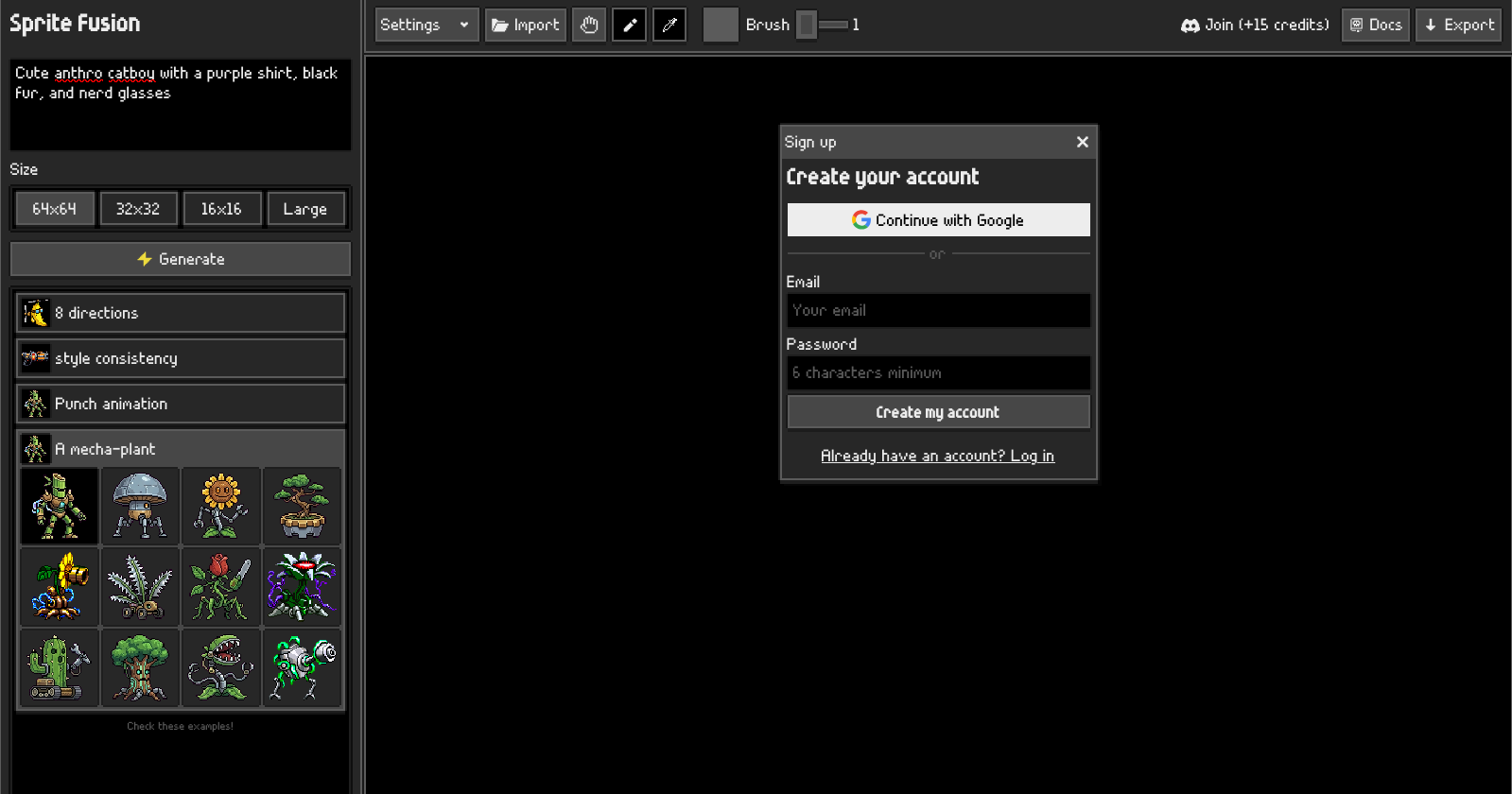The image size is (1512, 794).
Task: Pick the cactus tank sprite thumbnail
Action: point(60,668)
